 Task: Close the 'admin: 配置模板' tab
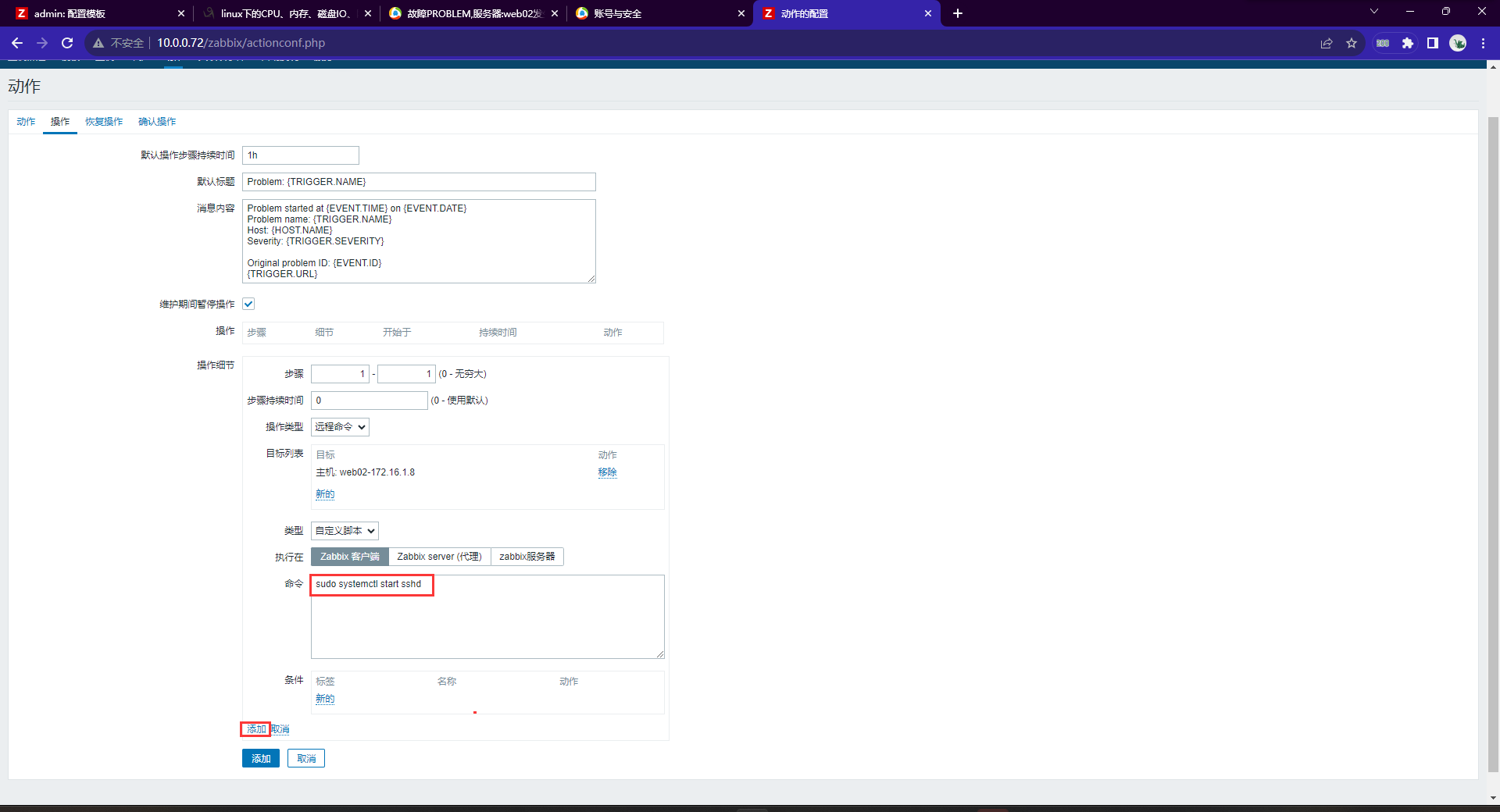click(181, 13)
